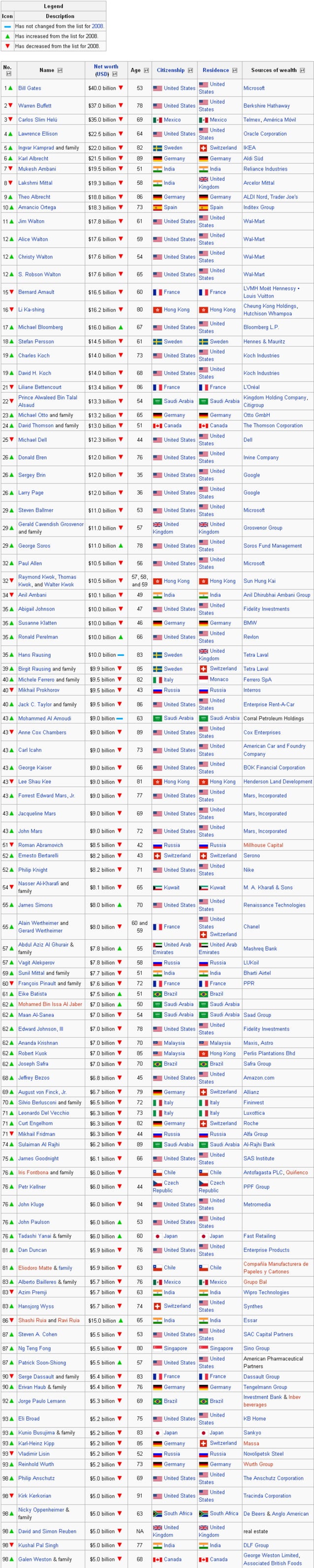314x1568 pixels.
Task: Open the Reliance Industries link
Action: [265, 169]
